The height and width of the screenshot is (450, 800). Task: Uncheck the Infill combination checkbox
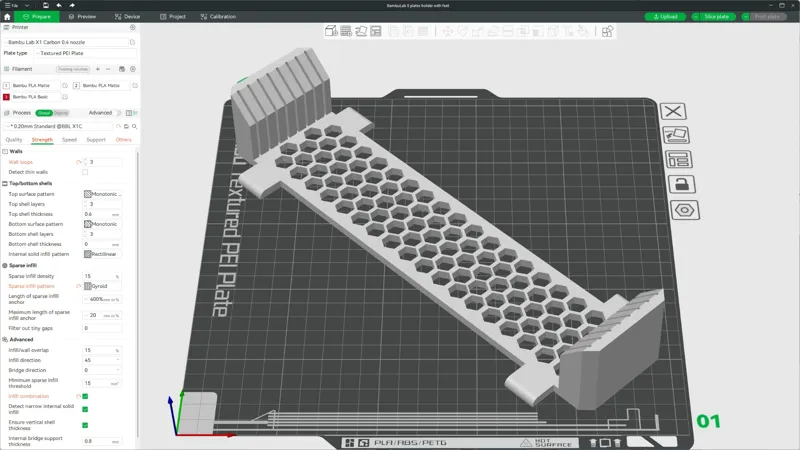[x=85, y=396]
